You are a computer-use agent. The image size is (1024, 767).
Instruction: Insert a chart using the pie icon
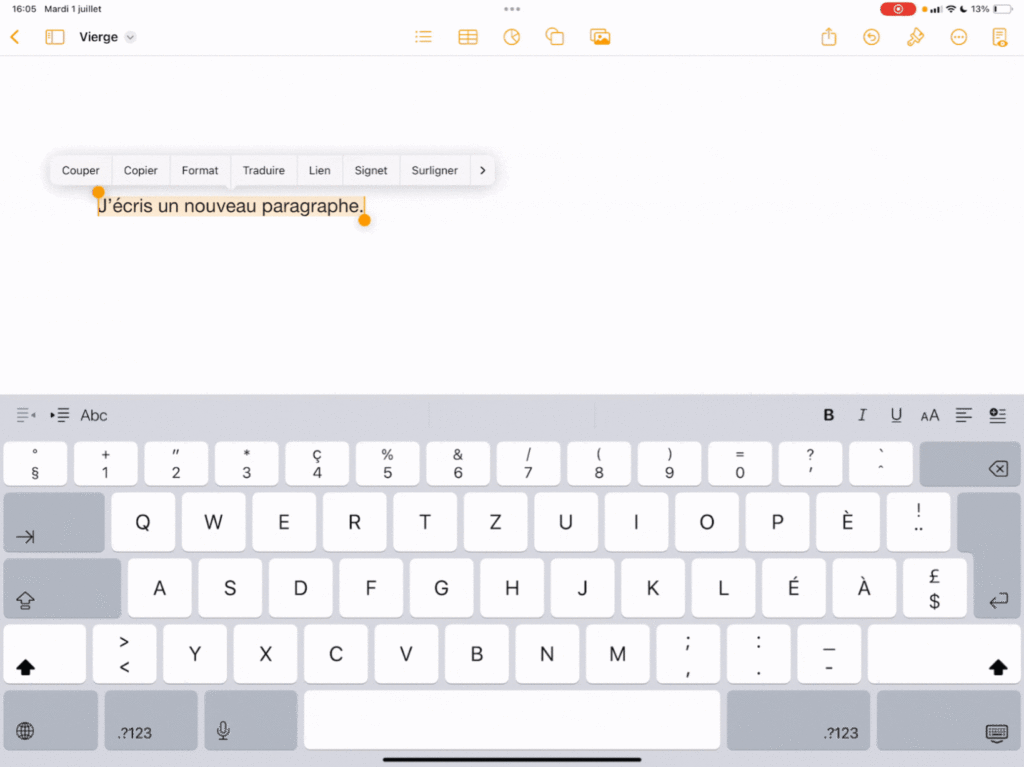point(511,37)
